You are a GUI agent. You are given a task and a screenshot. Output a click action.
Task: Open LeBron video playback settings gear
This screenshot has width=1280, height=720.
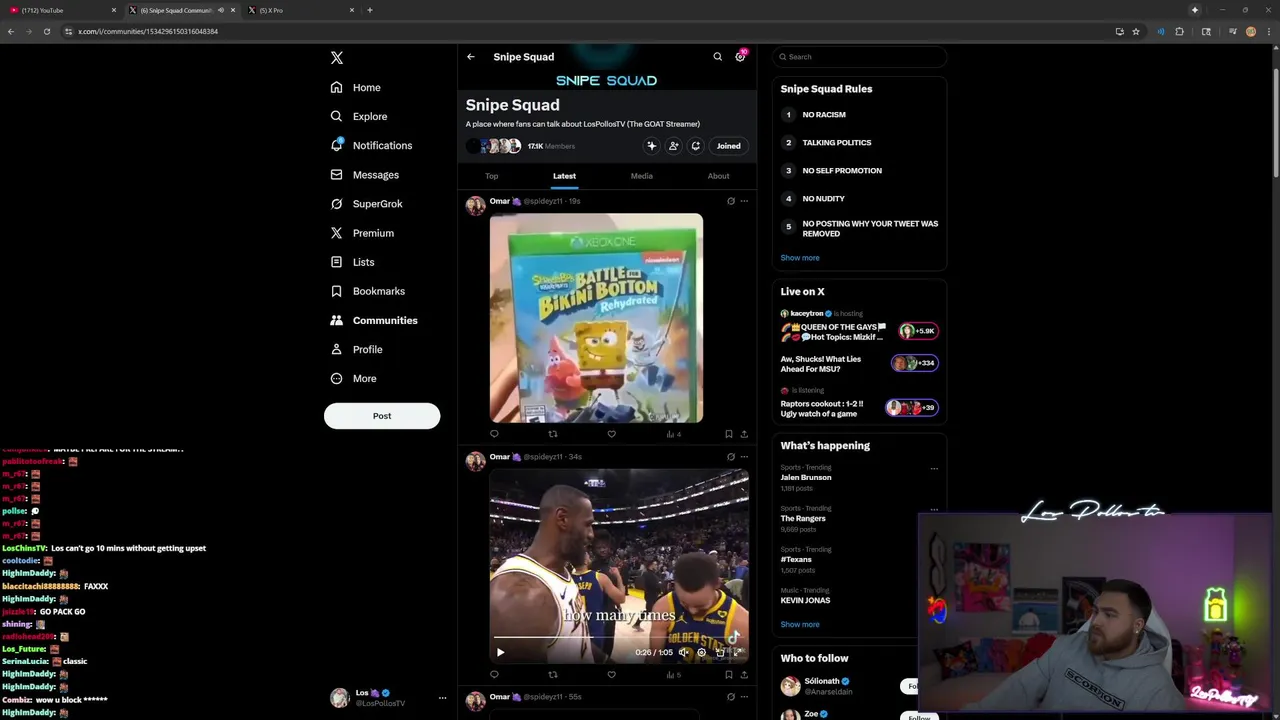point(701,652)
